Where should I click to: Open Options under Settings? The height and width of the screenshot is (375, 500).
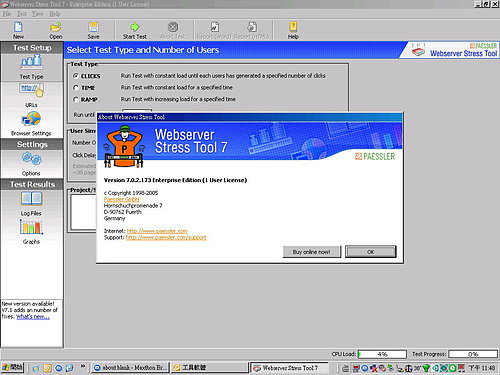click(x=31, y=164)
